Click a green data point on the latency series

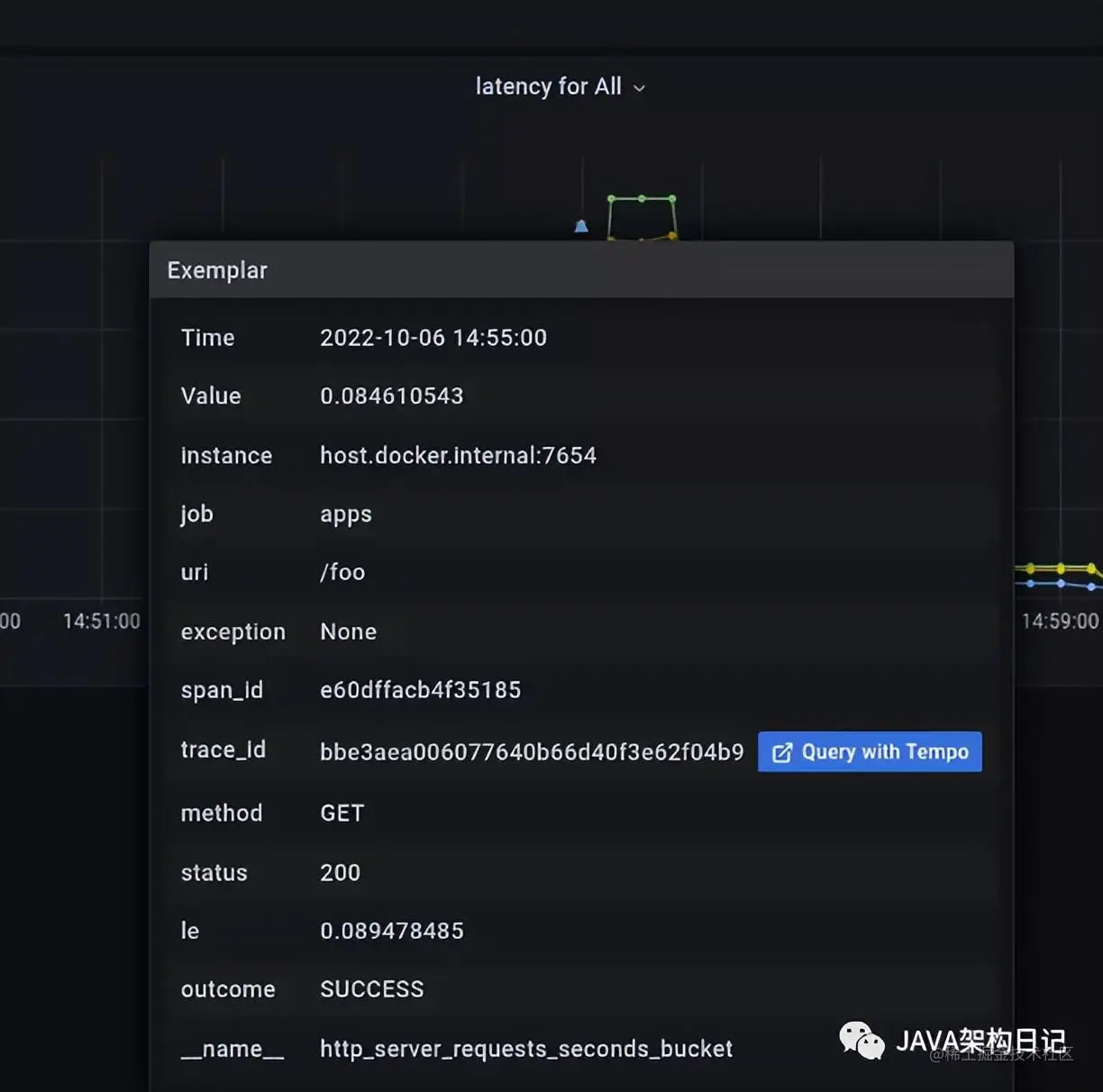tap(642, 198)
